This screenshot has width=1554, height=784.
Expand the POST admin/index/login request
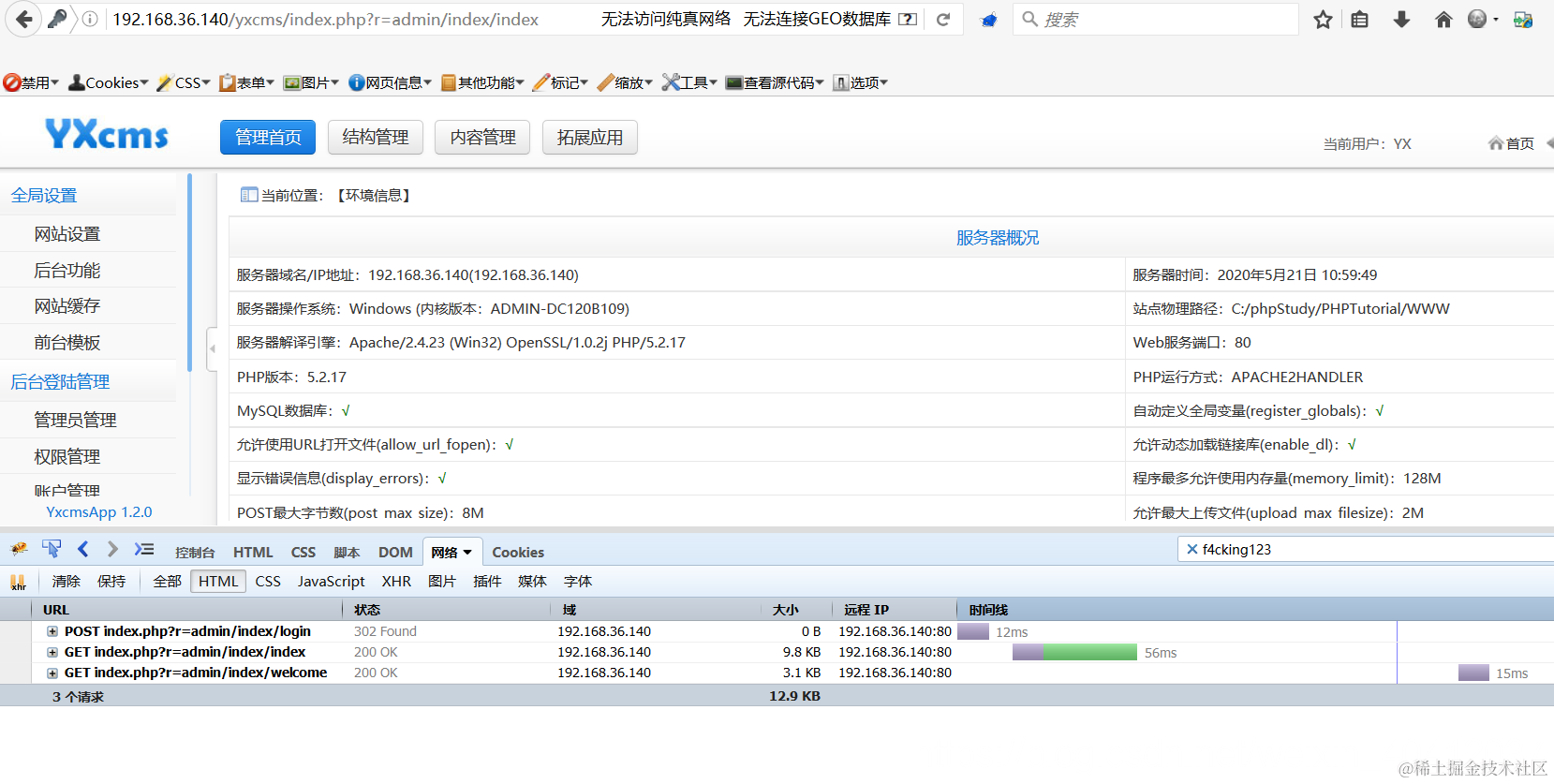(52, 631)
